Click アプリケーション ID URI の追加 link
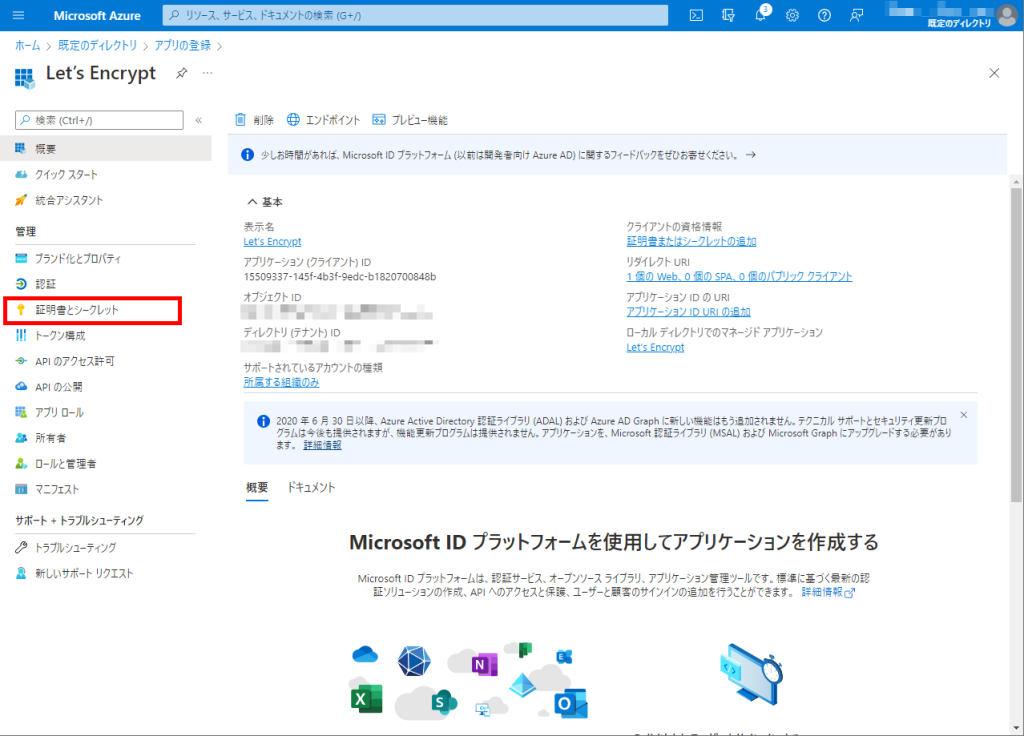The height and width of the screenshot is (736, 1024). [688, 312]
